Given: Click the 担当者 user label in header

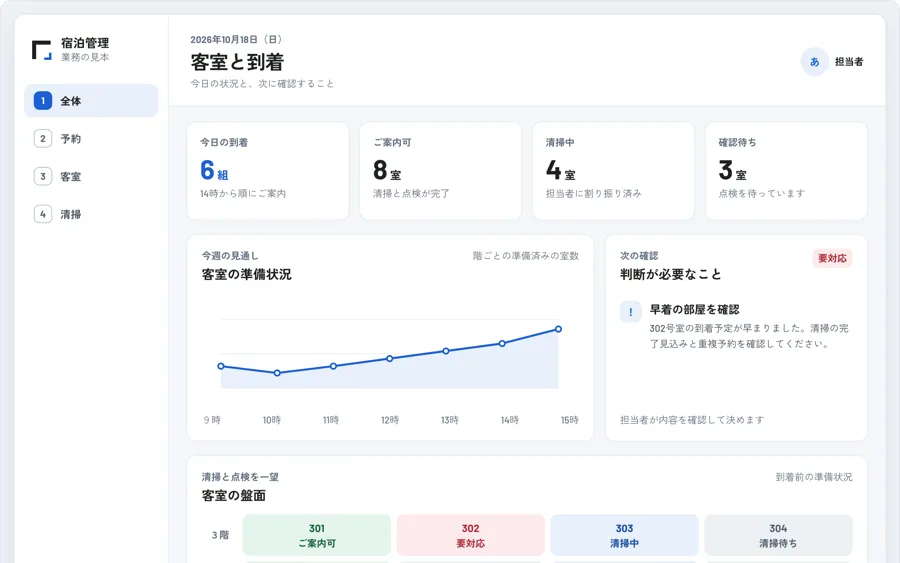Looking at the screenshot, I should pyautogui.click(x=849, y=62).
